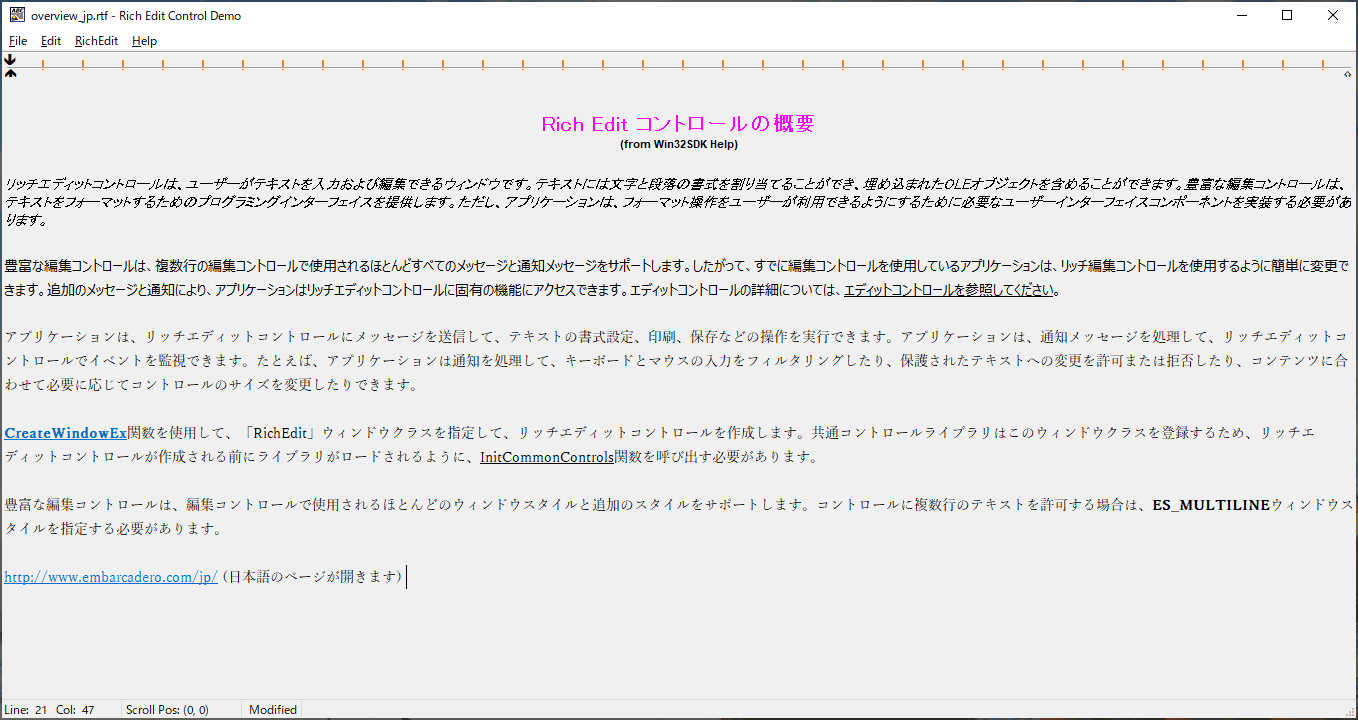Click the 'Modified' status bar indicator

[x=273, y=710]
